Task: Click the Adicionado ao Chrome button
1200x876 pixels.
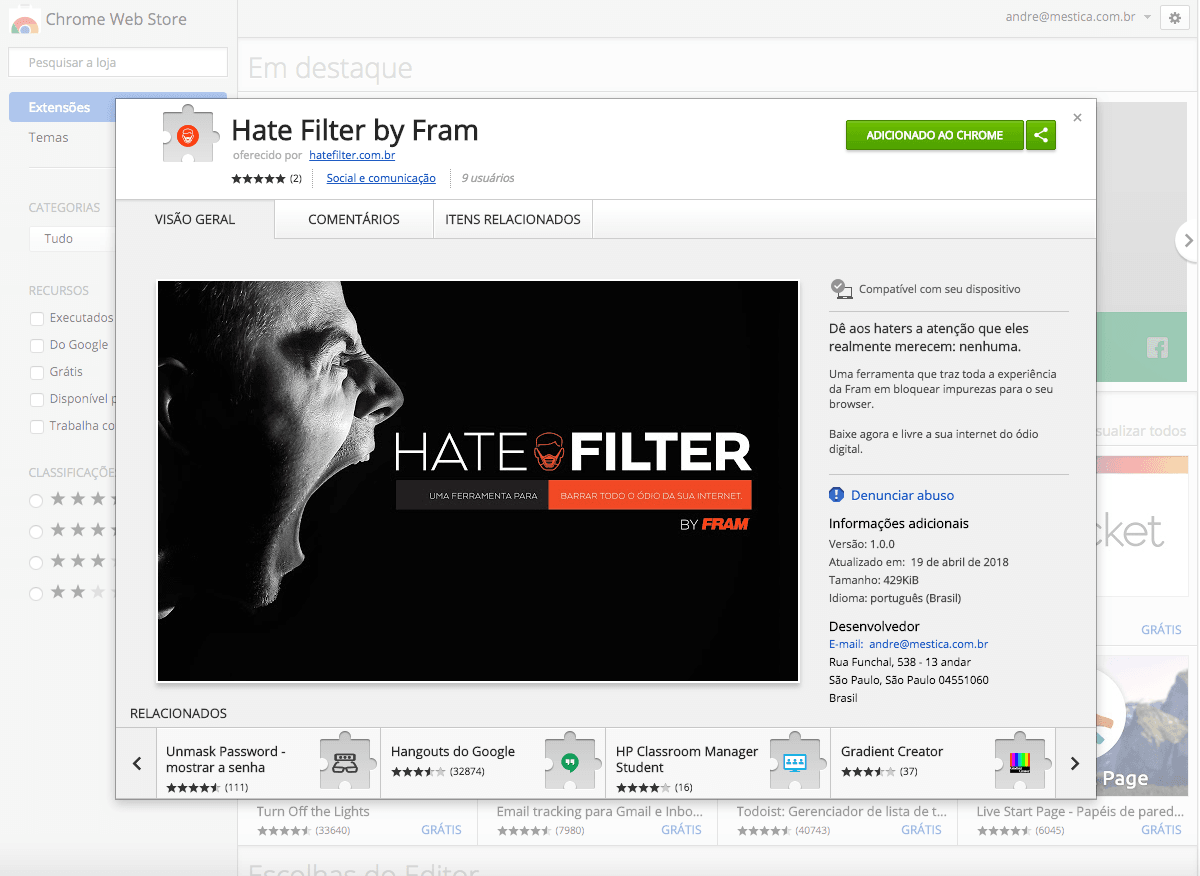Action: pos(934,135)
